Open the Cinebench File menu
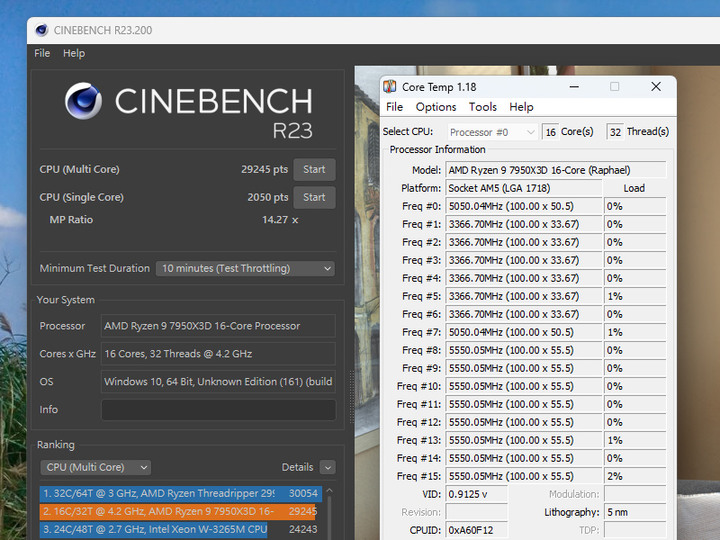720x540 pixels. (42, 53)
